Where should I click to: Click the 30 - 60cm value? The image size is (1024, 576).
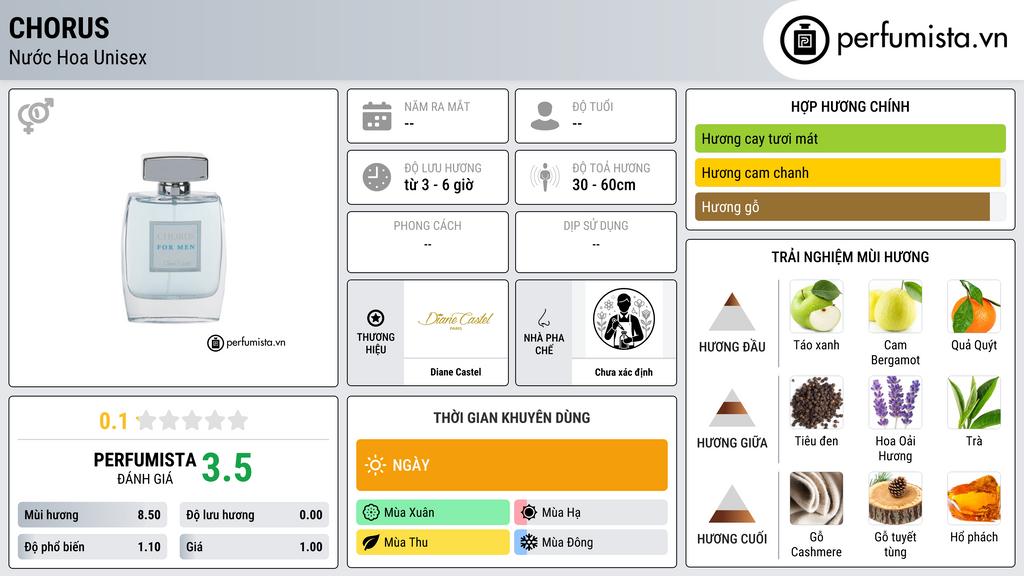(x=603, y=185)
